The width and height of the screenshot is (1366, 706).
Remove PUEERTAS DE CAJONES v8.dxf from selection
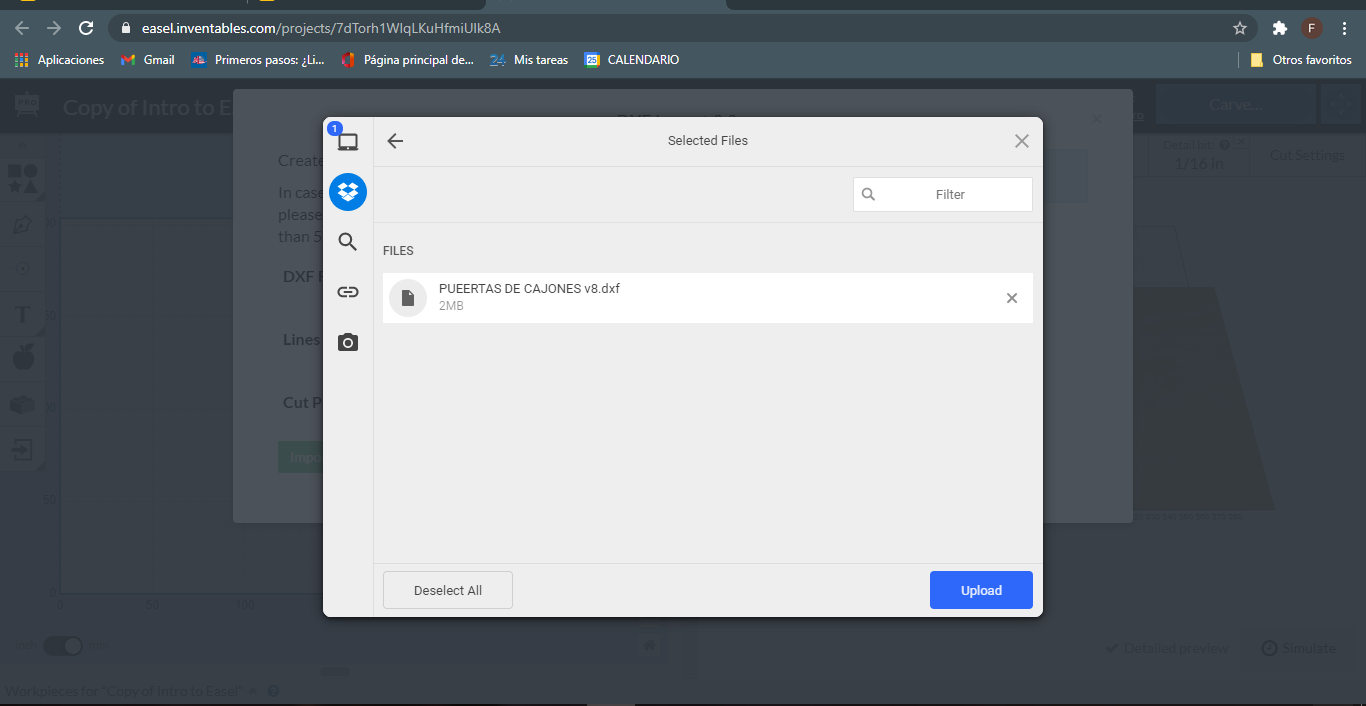(x=1012, y=298)
